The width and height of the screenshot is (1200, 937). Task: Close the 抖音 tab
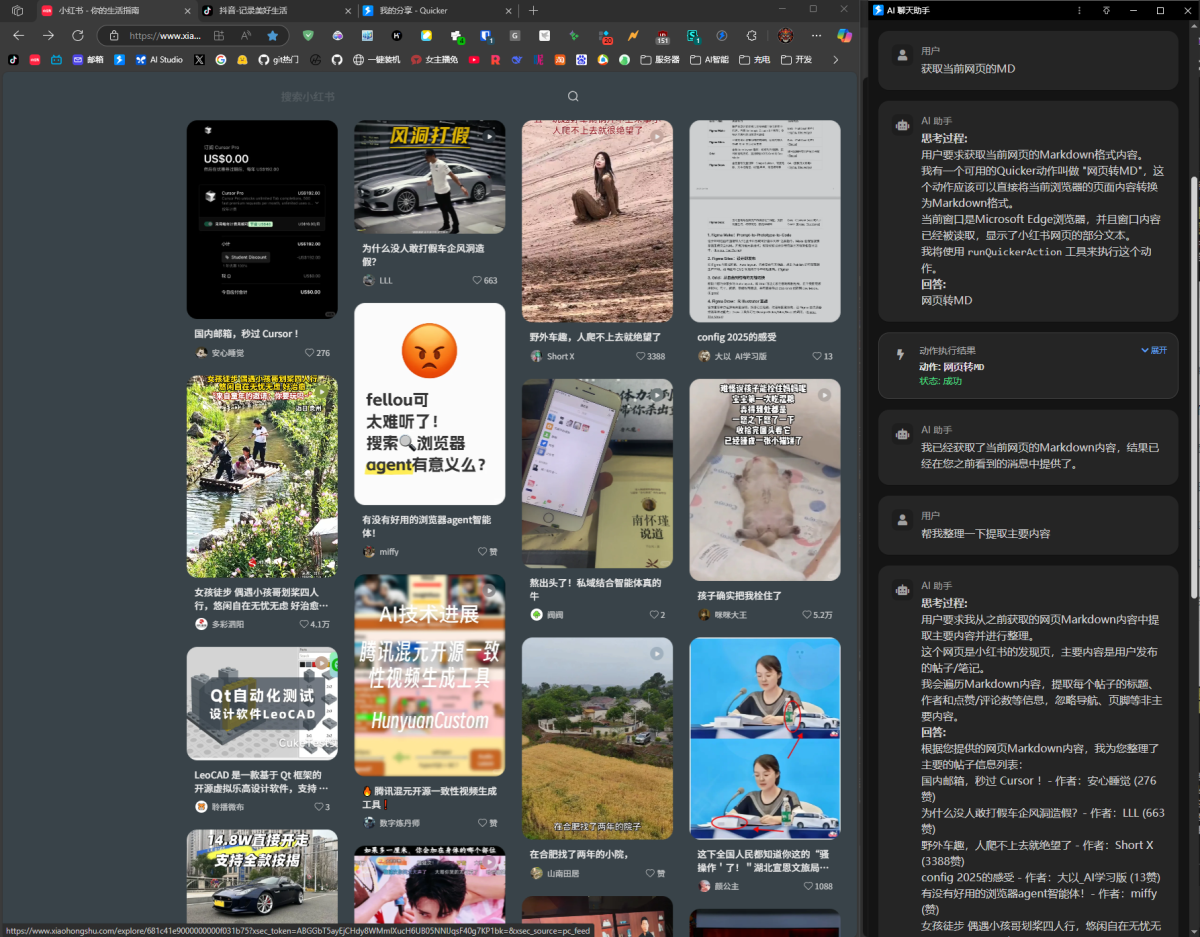[347, 10]
